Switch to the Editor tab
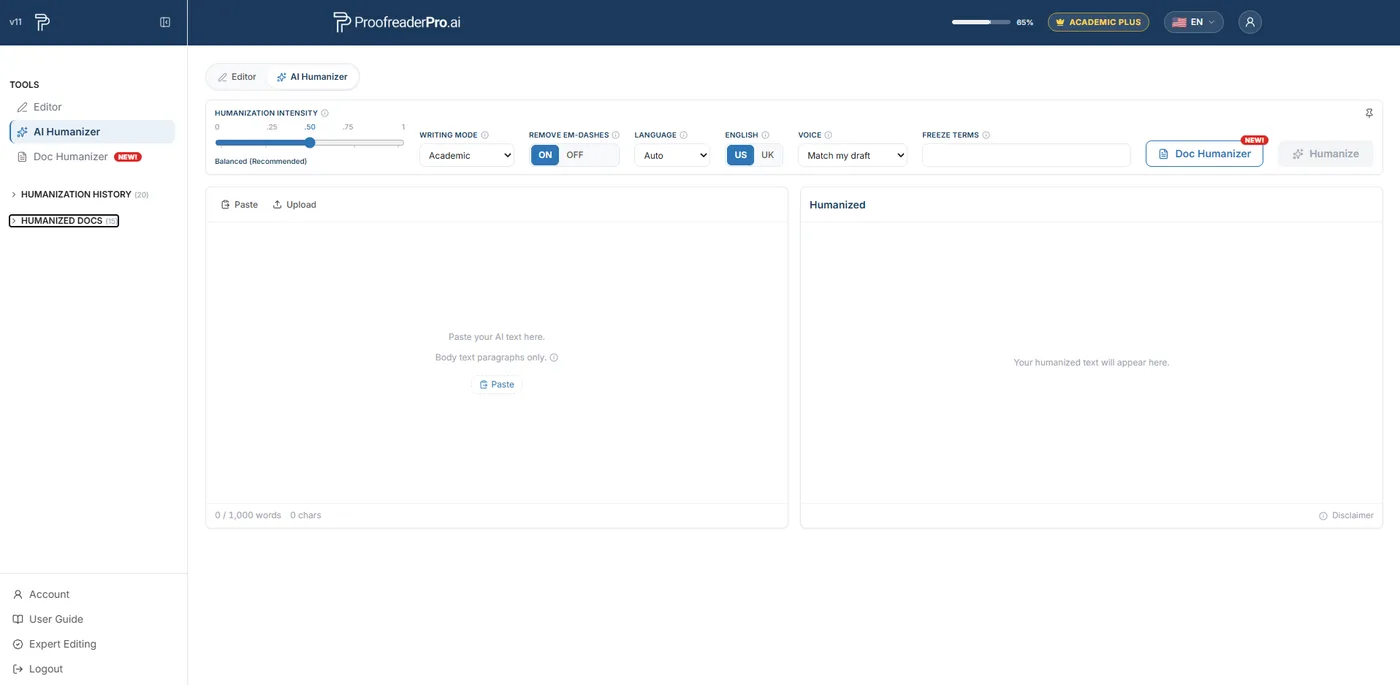Image resolution: width=1400 pixels, height=685 pixels. click(x=237, y=77)
